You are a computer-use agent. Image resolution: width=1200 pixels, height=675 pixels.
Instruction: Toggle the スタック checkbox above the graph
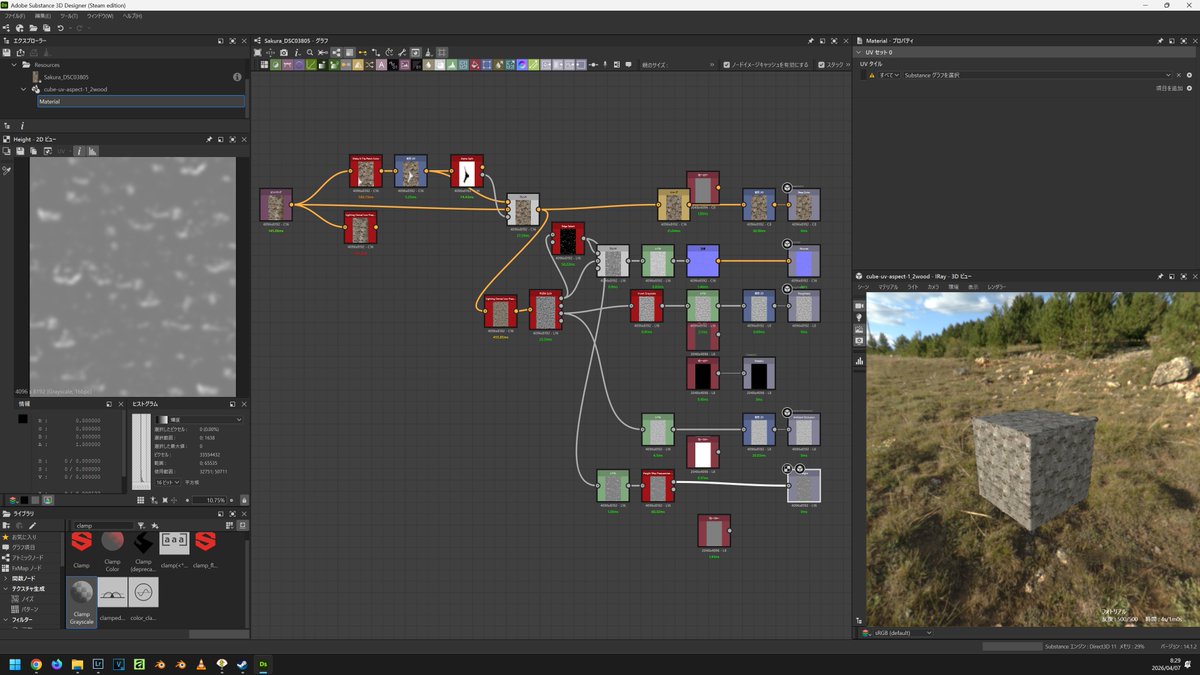pos(821,64)
